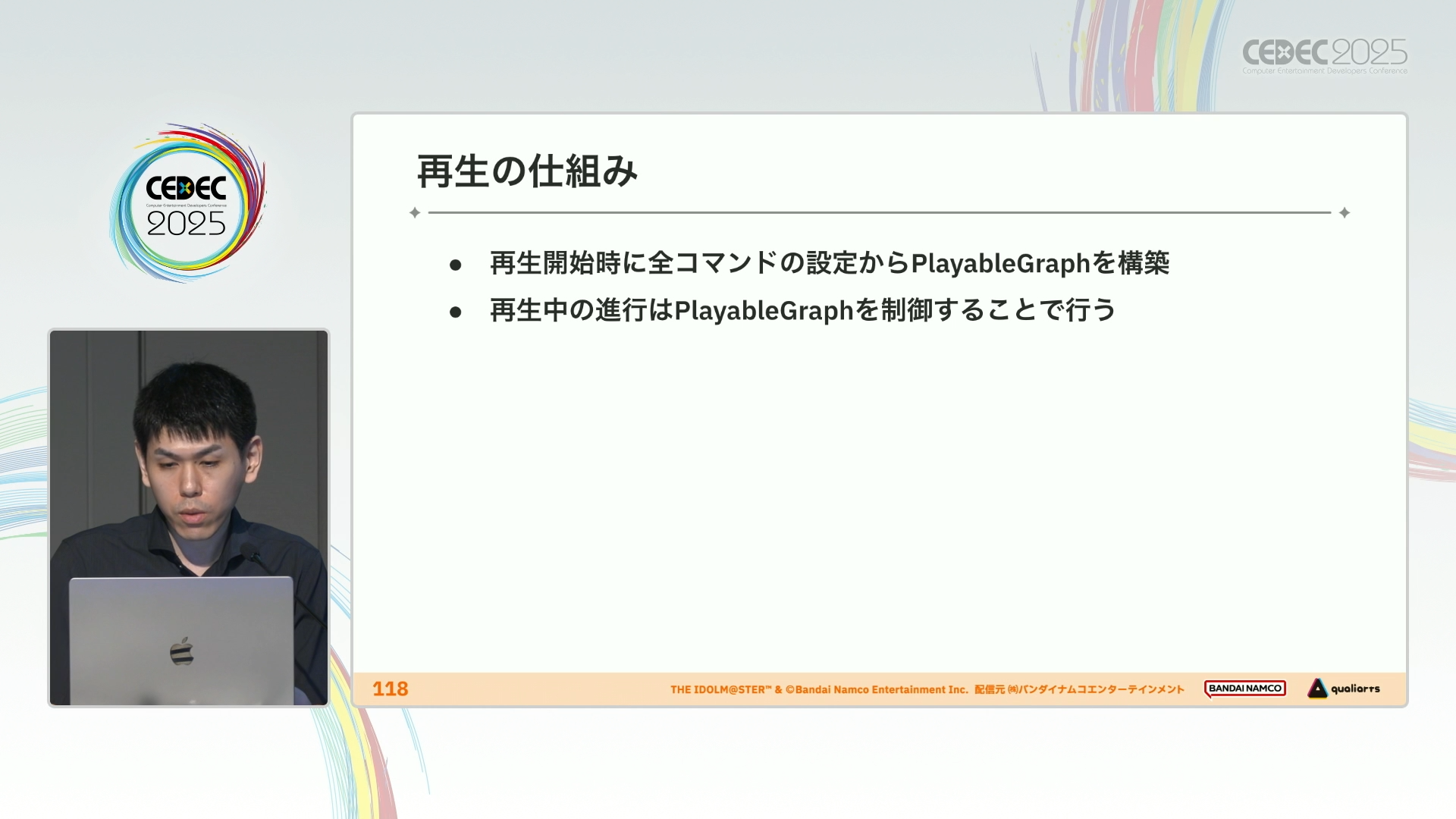Click the horizontal divider line under title
This screenshot has height=819, width=1456.
[x=880, y=213]
